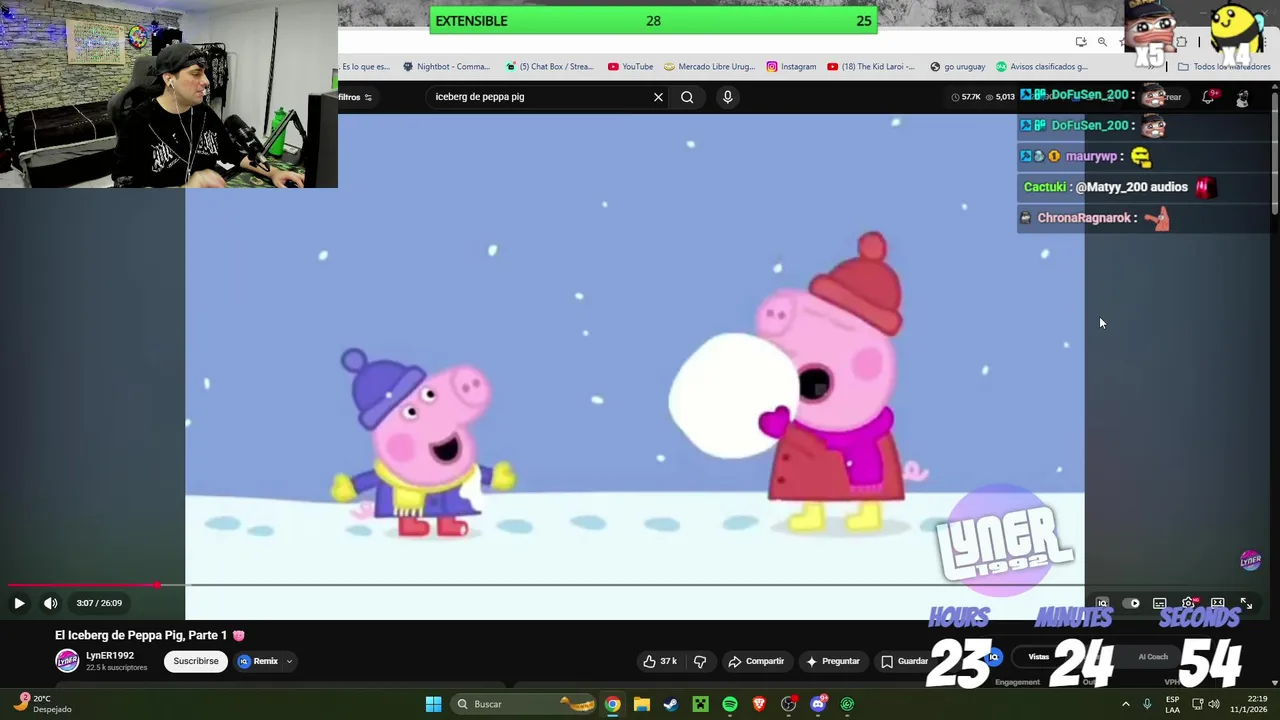Click the 3:07 / 26:09 time display

99,603
